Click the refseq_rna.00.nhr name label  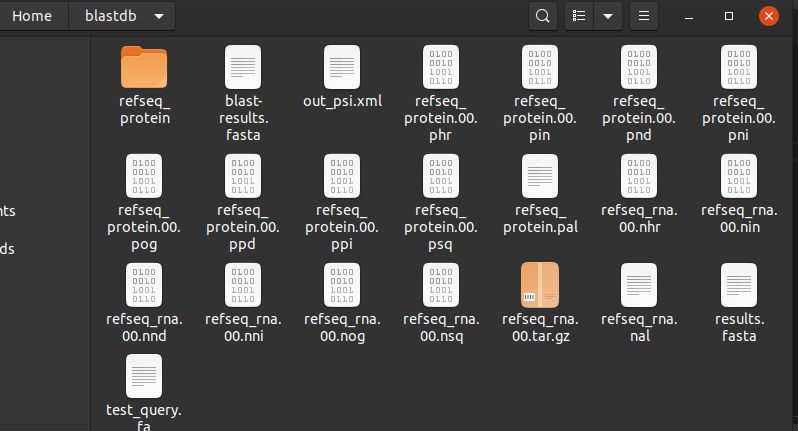(x=639, y=218)
